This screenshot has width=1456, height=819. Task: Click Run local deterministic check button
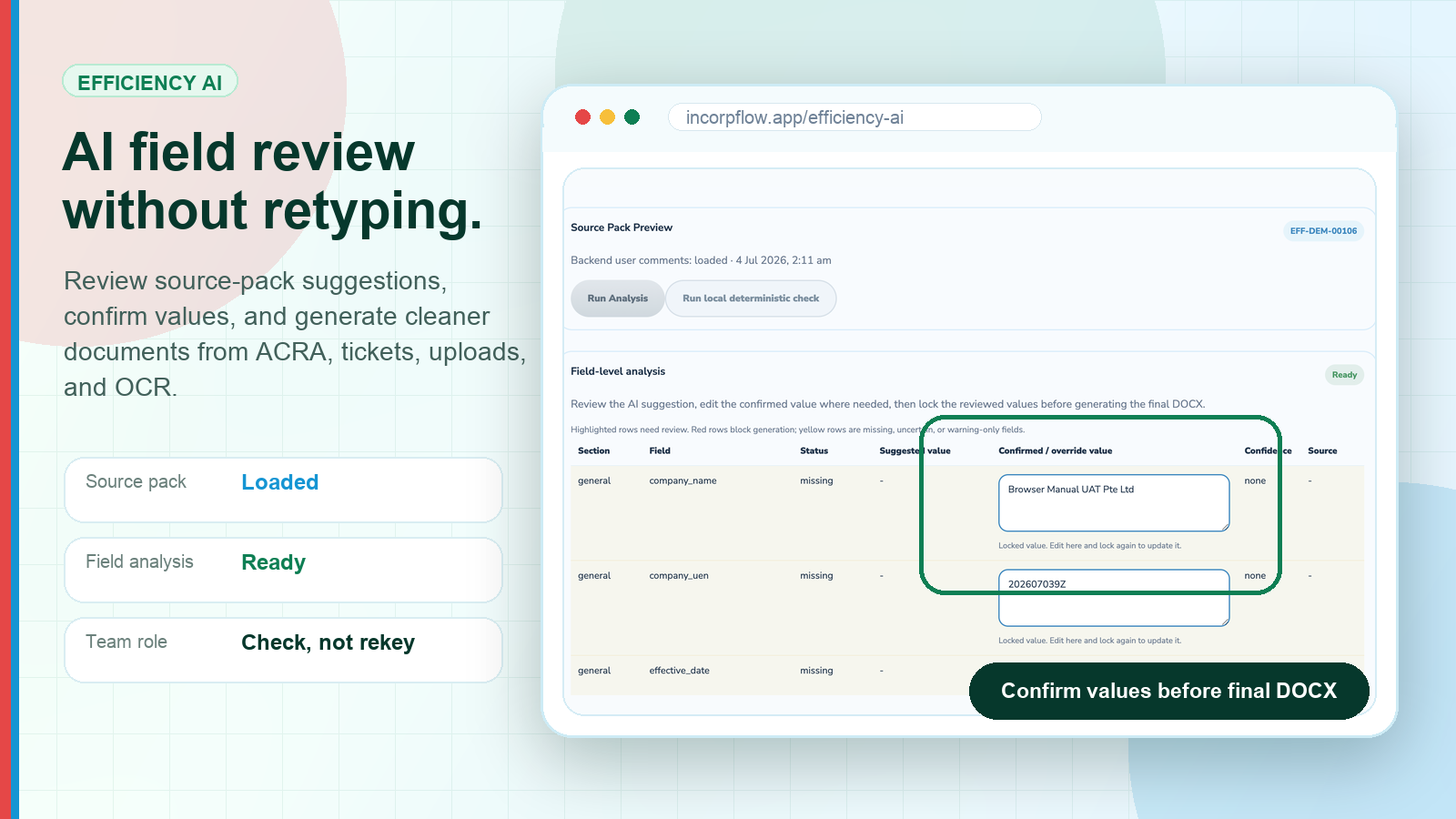(751, 298)
